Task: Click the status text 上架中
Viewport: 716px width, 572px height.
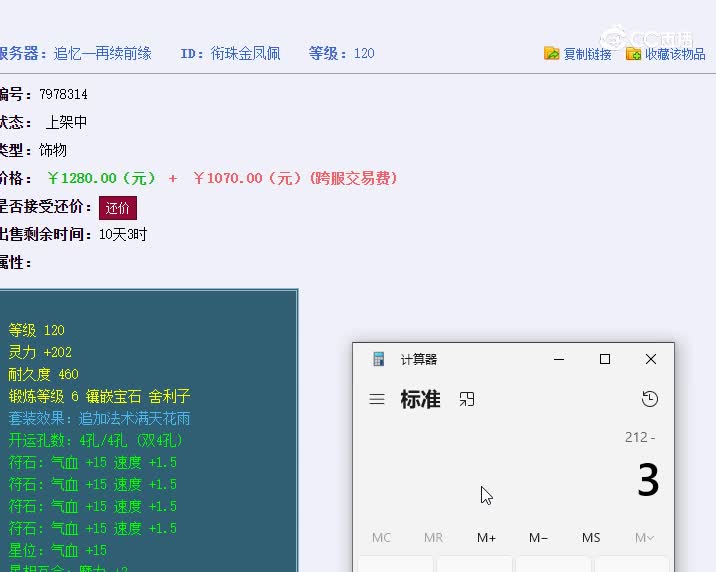Action: [66, 122]
